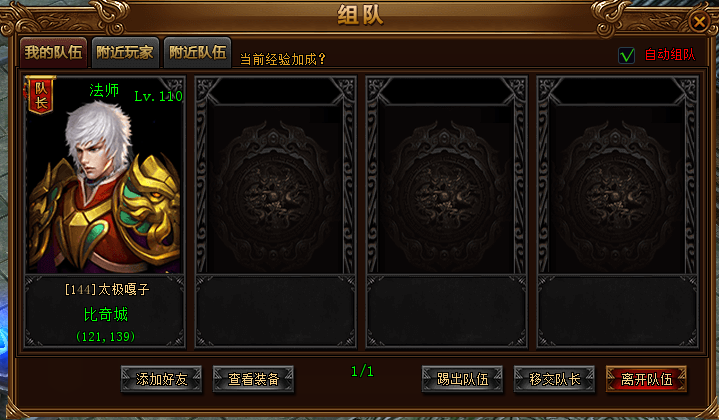Switch to the 我的队伍 tab
Screen dimensions: 719x420
coord(53,52)
